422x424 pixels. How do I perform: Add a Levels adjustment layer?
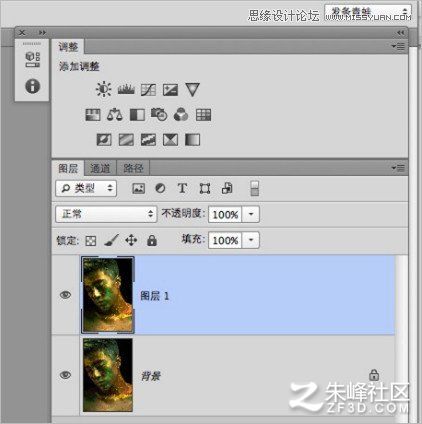pyautogui.click(x=126, y=89)
